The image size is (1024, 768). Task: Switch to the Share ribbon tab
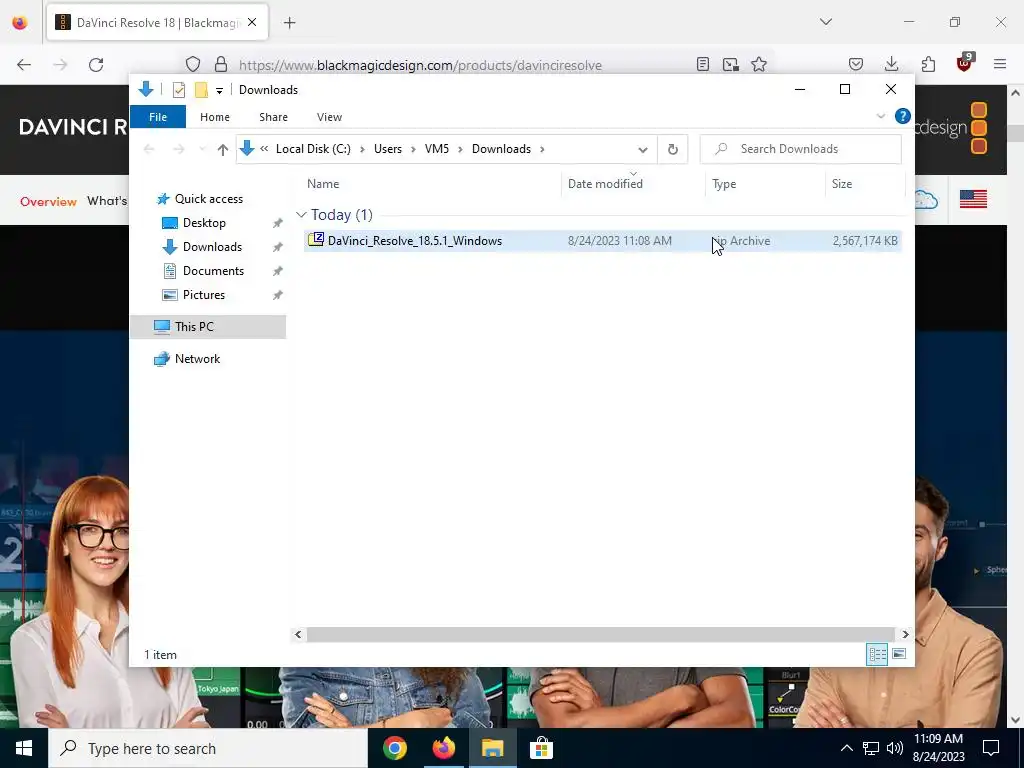click(273, 117)
